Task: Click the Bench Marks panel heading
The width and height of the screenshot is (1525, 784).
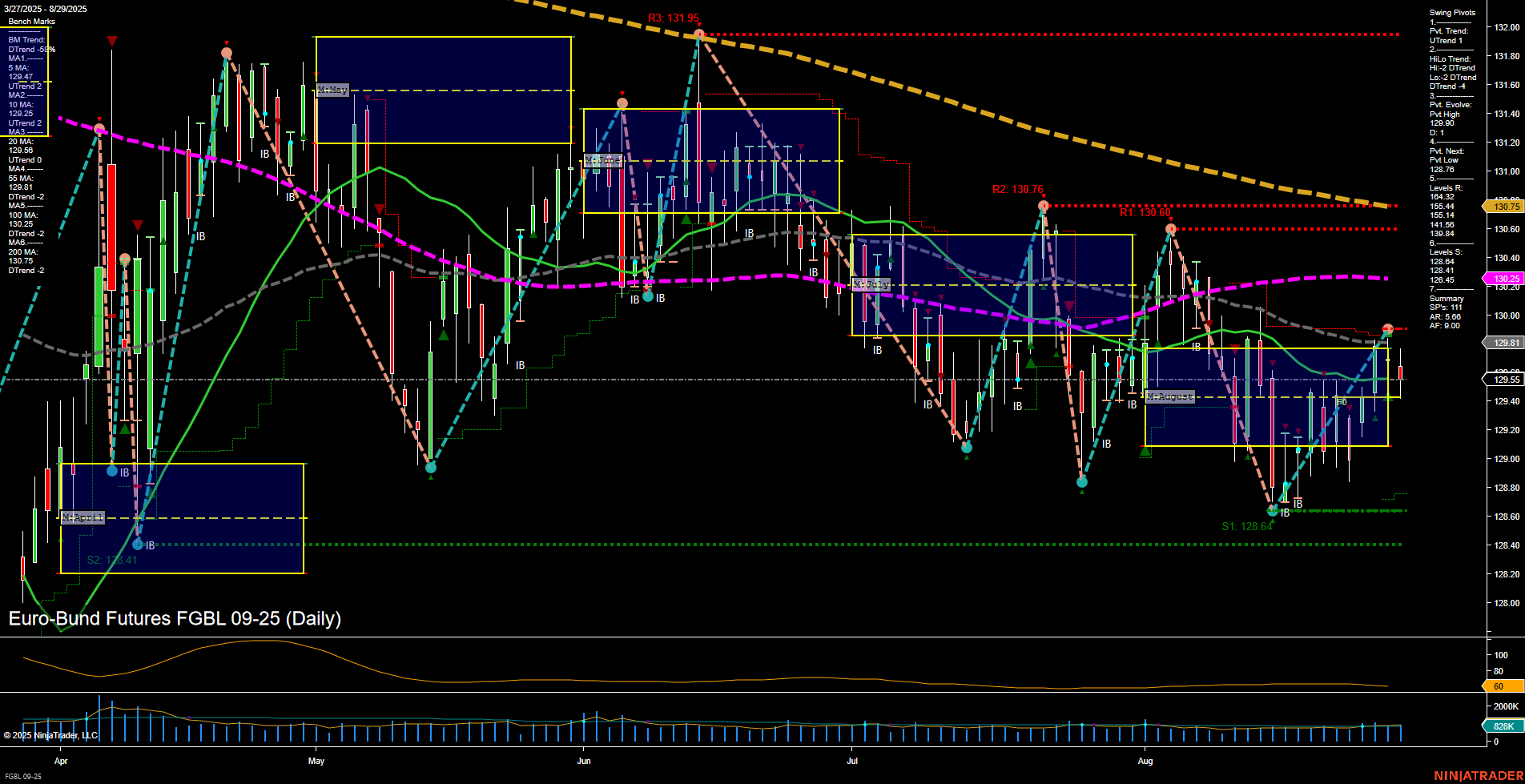Action: pos(32,22)
